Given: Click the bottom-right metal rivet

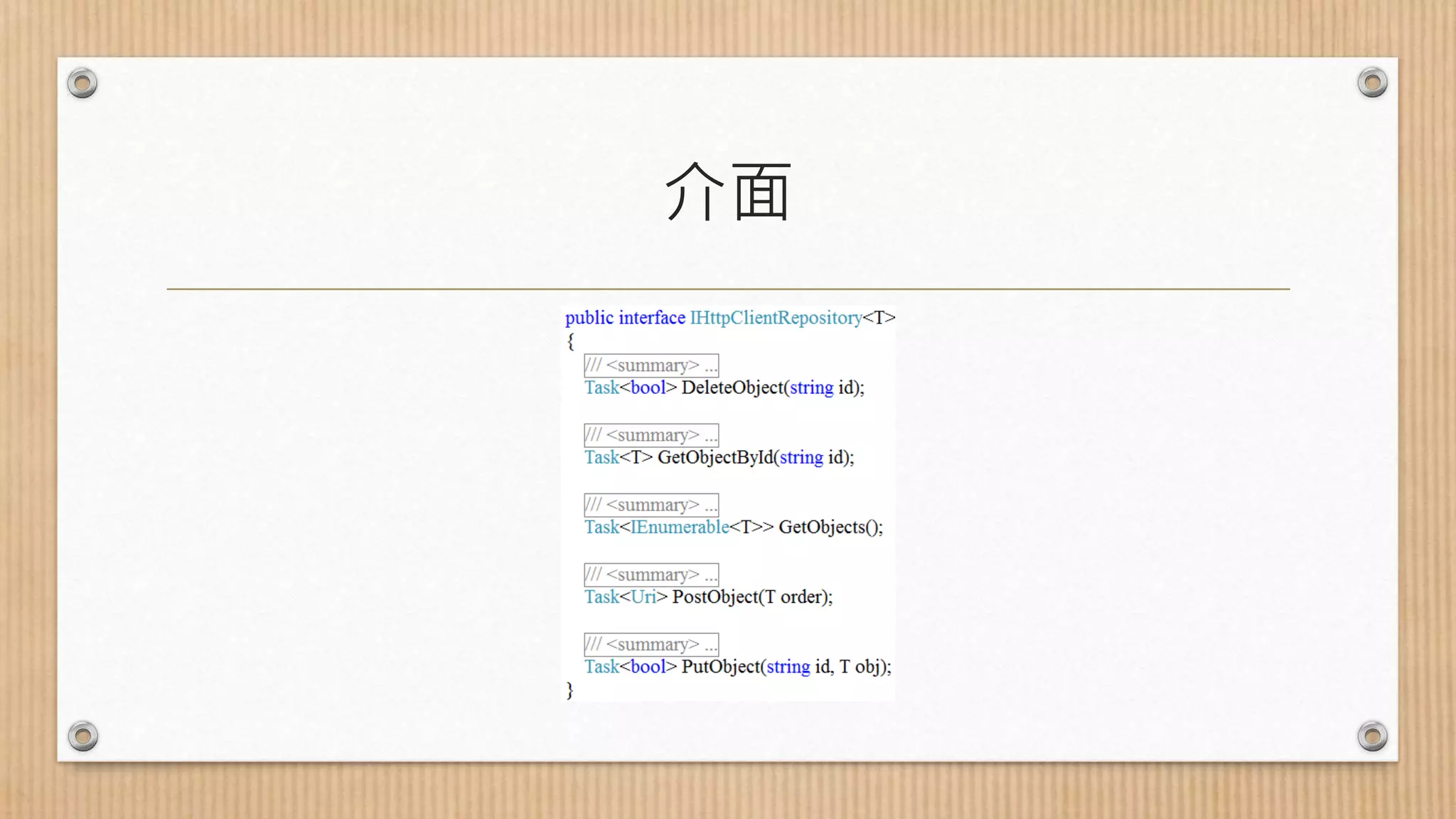Looking at the screenshot, I should point(1372,736).
